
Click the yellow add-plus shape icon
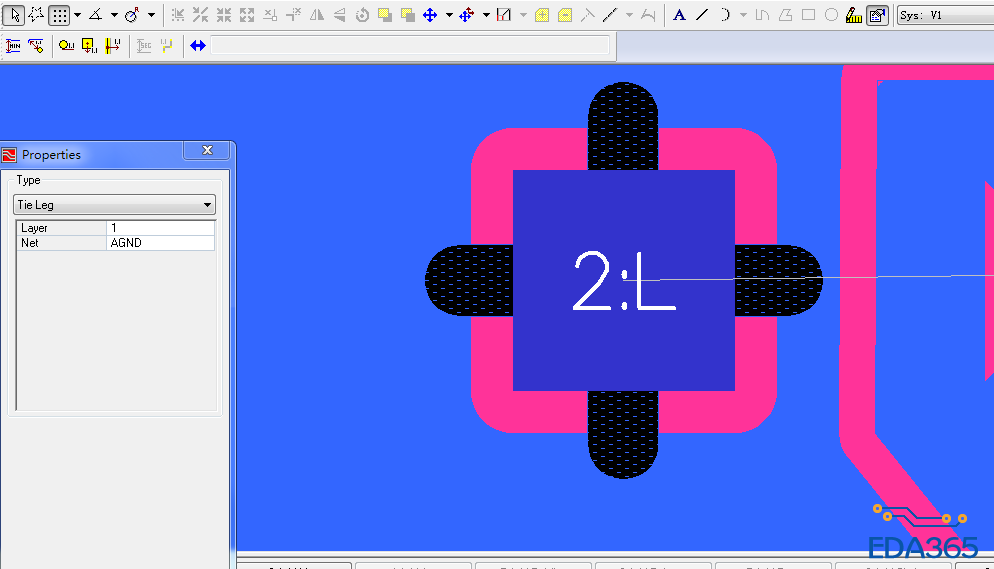point(542,15)
